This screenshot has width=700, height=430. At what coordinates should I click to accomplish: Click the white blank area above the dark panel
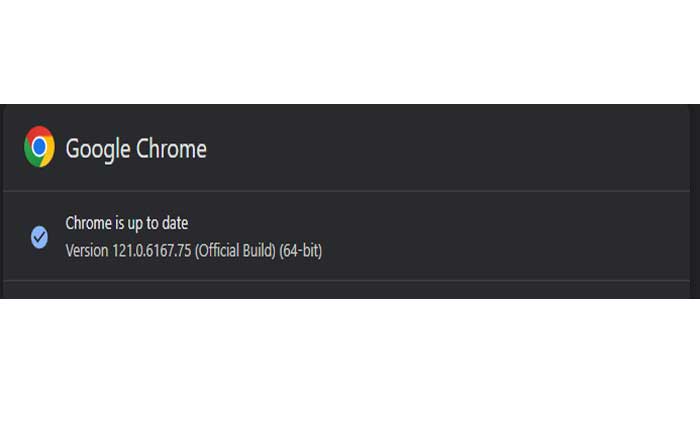(350, 50)
